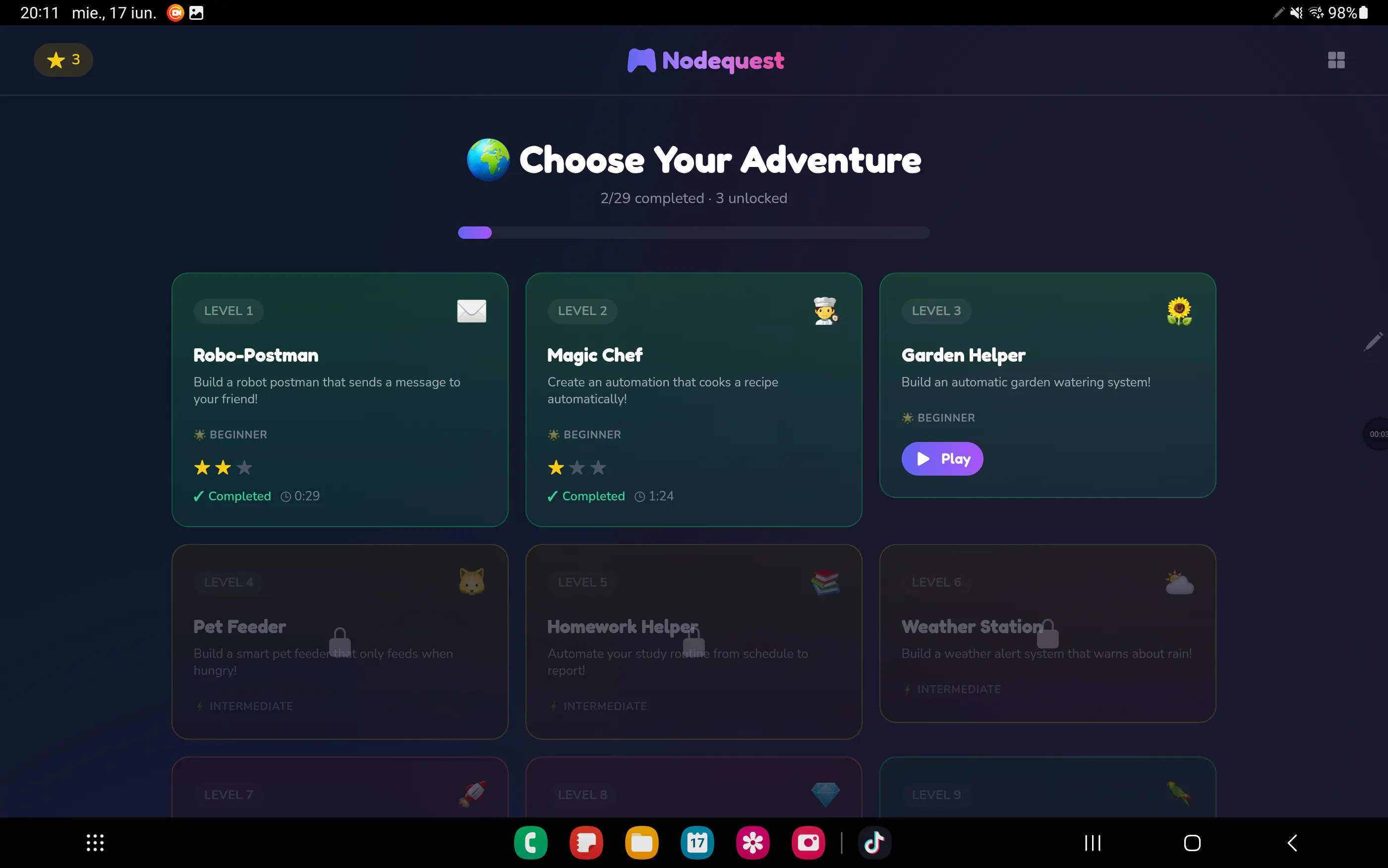Tap the screen recording timer bubble

1376,434
